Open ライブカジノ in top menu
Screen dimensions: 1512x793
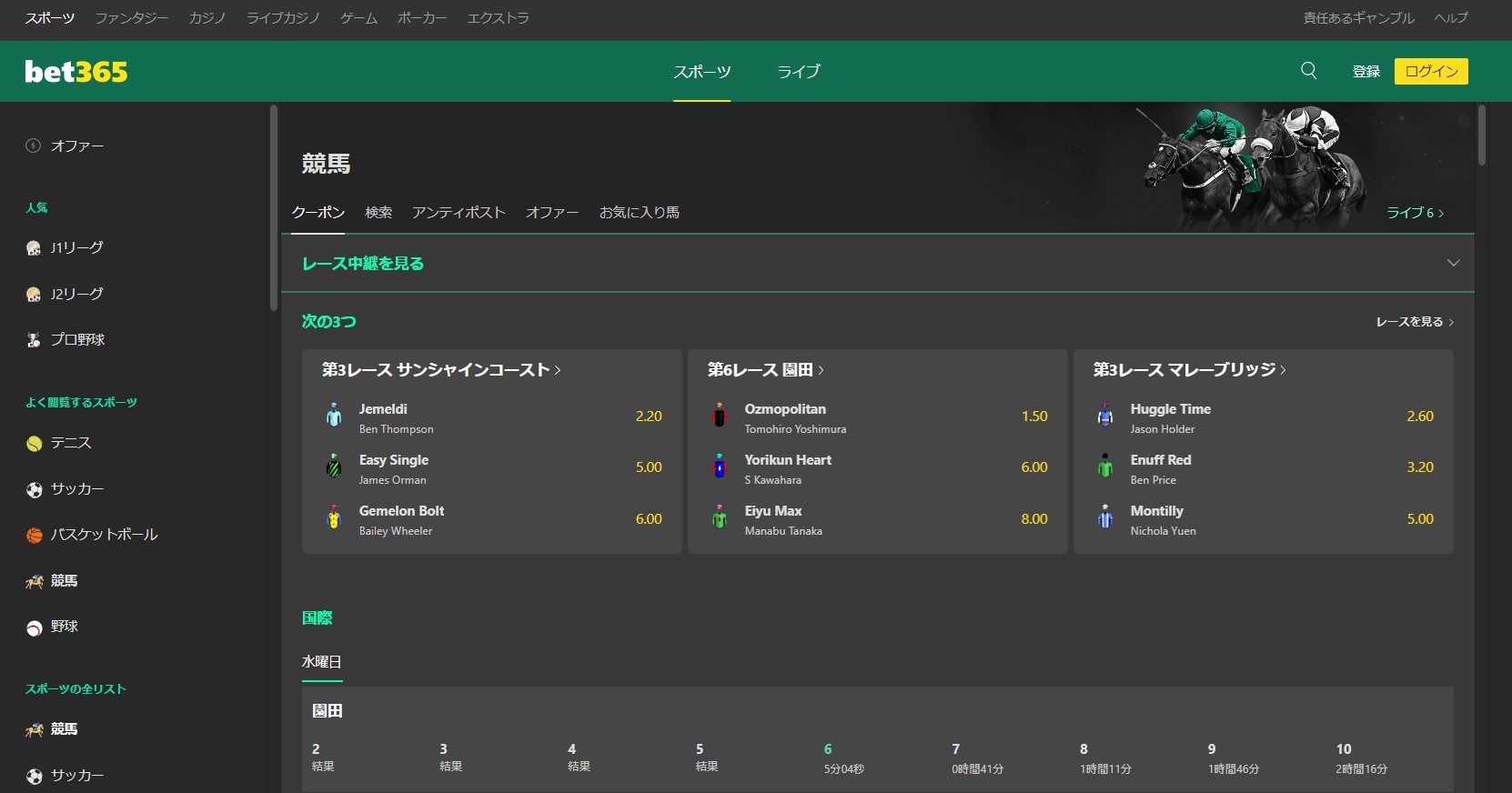(283, 18)
